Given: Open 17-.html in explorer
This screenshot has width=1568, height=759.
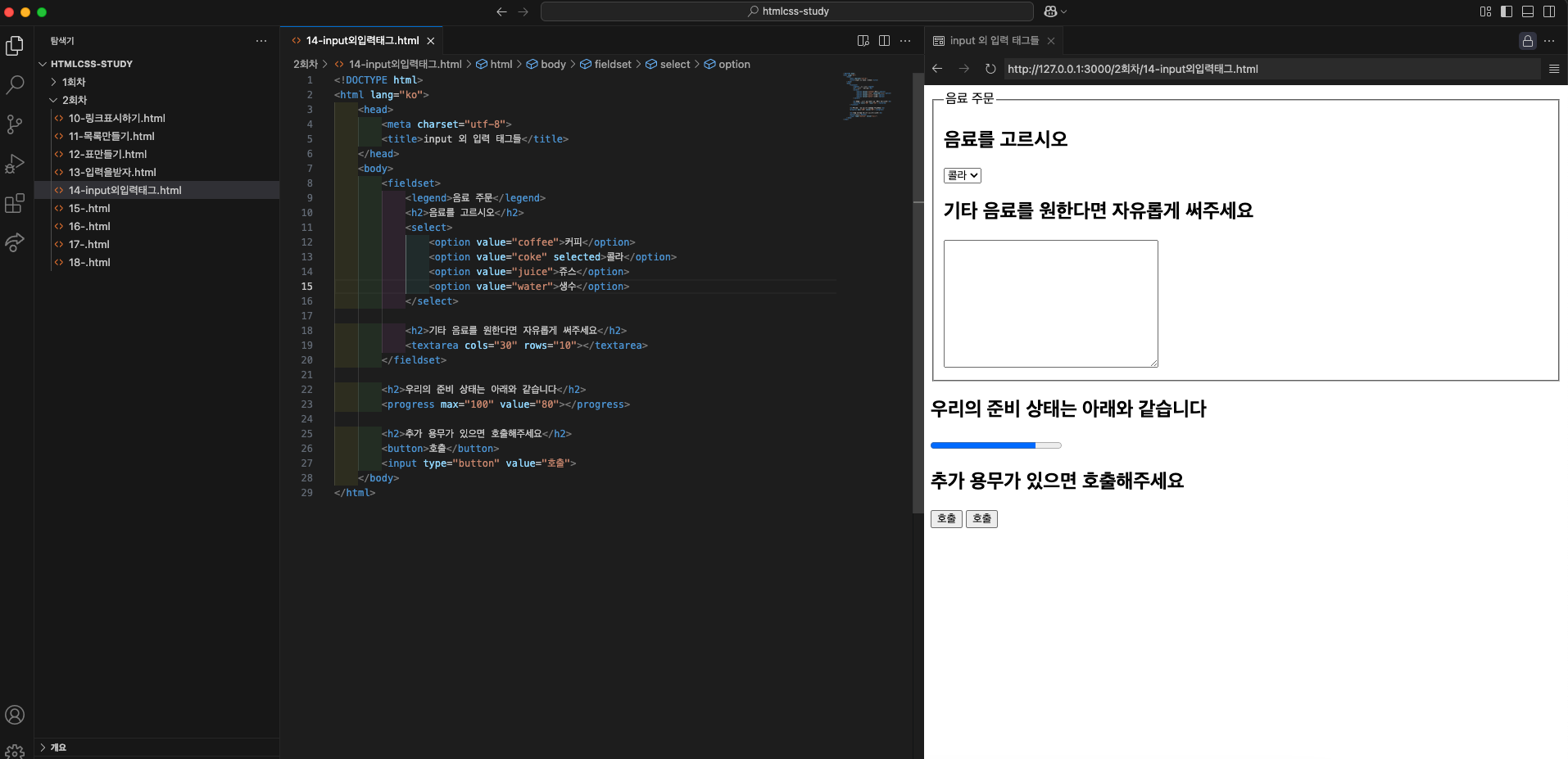Looking at the screenshot, I should tap(156, 244).
